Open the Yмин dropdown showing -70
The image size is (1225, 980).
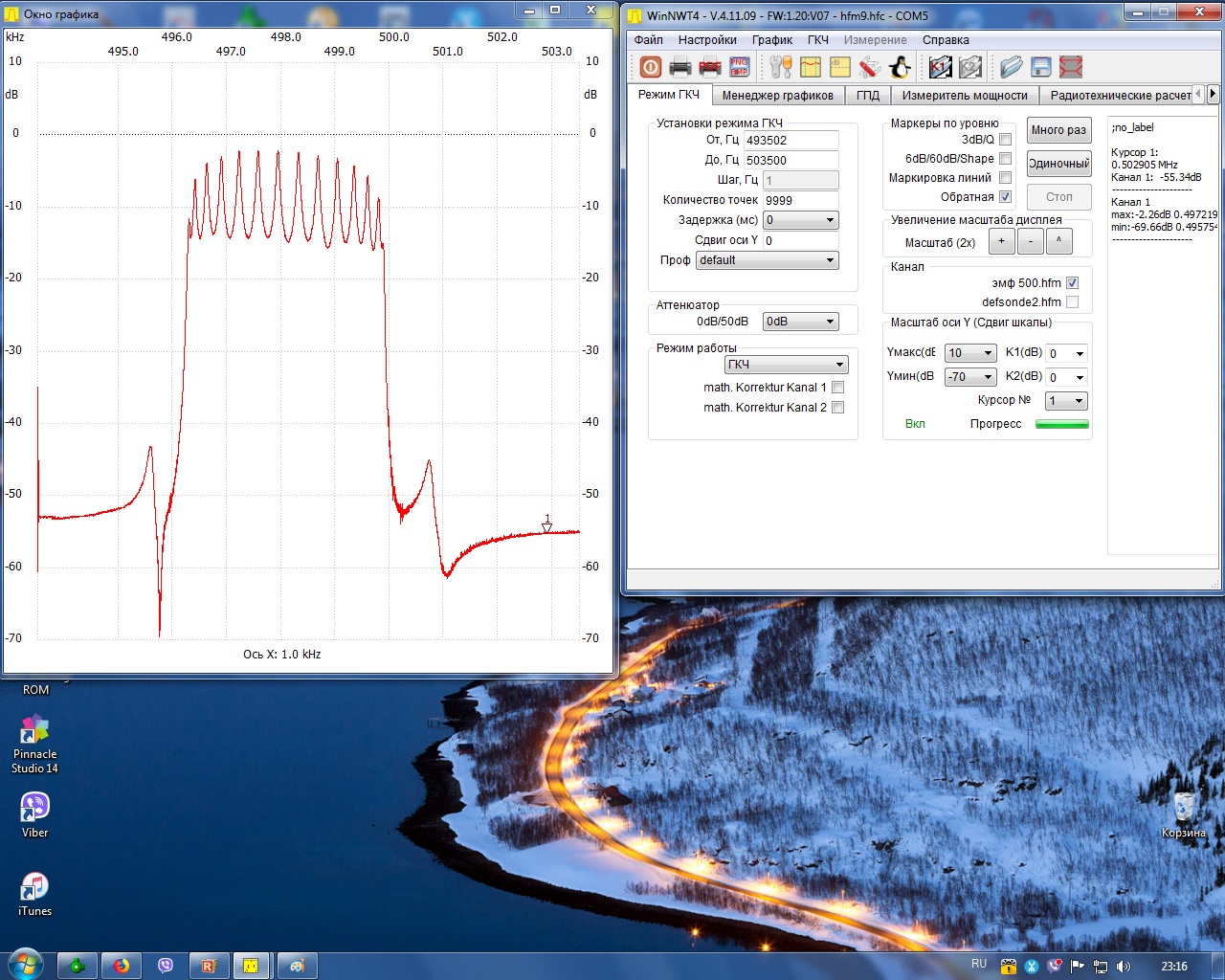[970, 377]
